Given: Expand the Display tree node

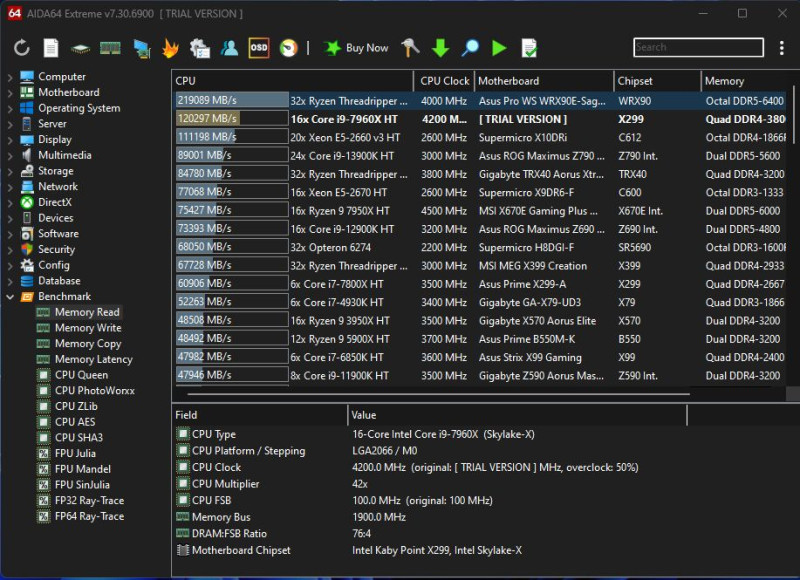Looking at the screenshot, I should click(10, 140).
